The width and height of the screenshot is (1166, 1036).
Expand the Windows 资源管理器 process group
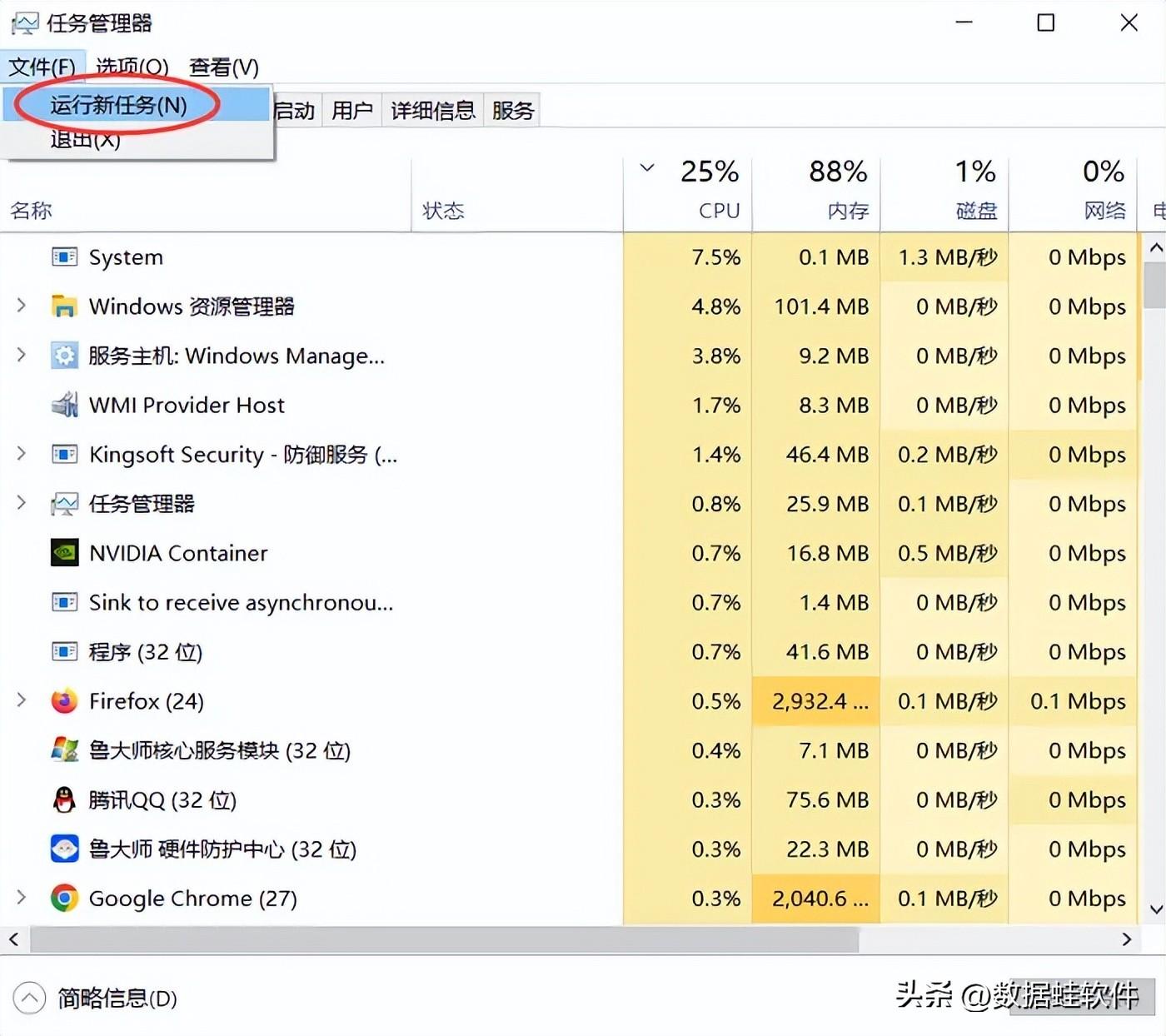point(22,306)
